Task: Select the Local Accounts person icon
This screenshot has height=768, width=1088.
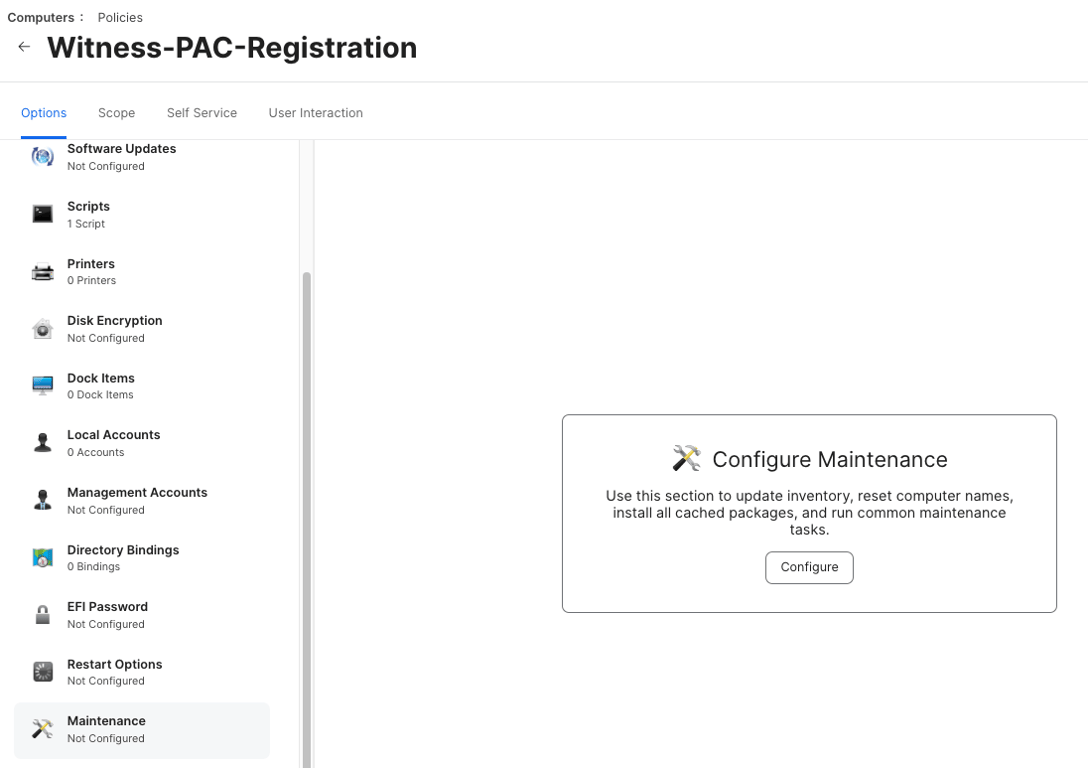Action: click(x=42, y=443)
